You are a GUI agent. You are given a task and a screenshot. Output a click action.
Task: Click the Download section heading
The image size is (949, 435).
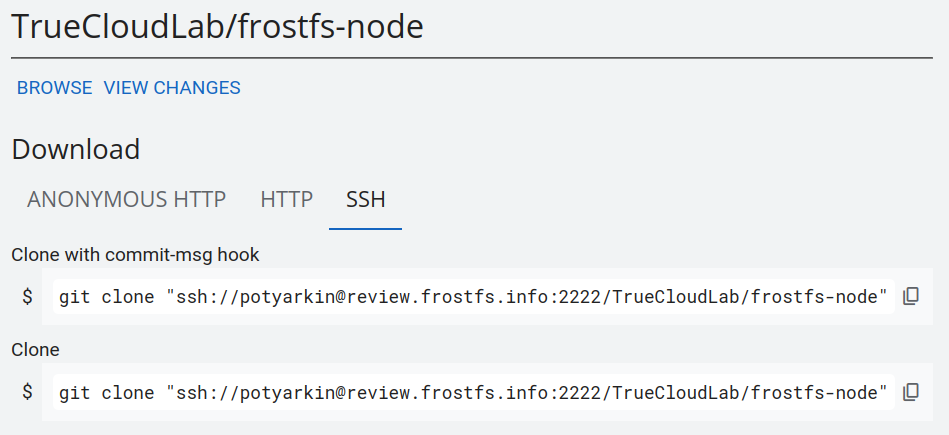click(x=76, y=150)
